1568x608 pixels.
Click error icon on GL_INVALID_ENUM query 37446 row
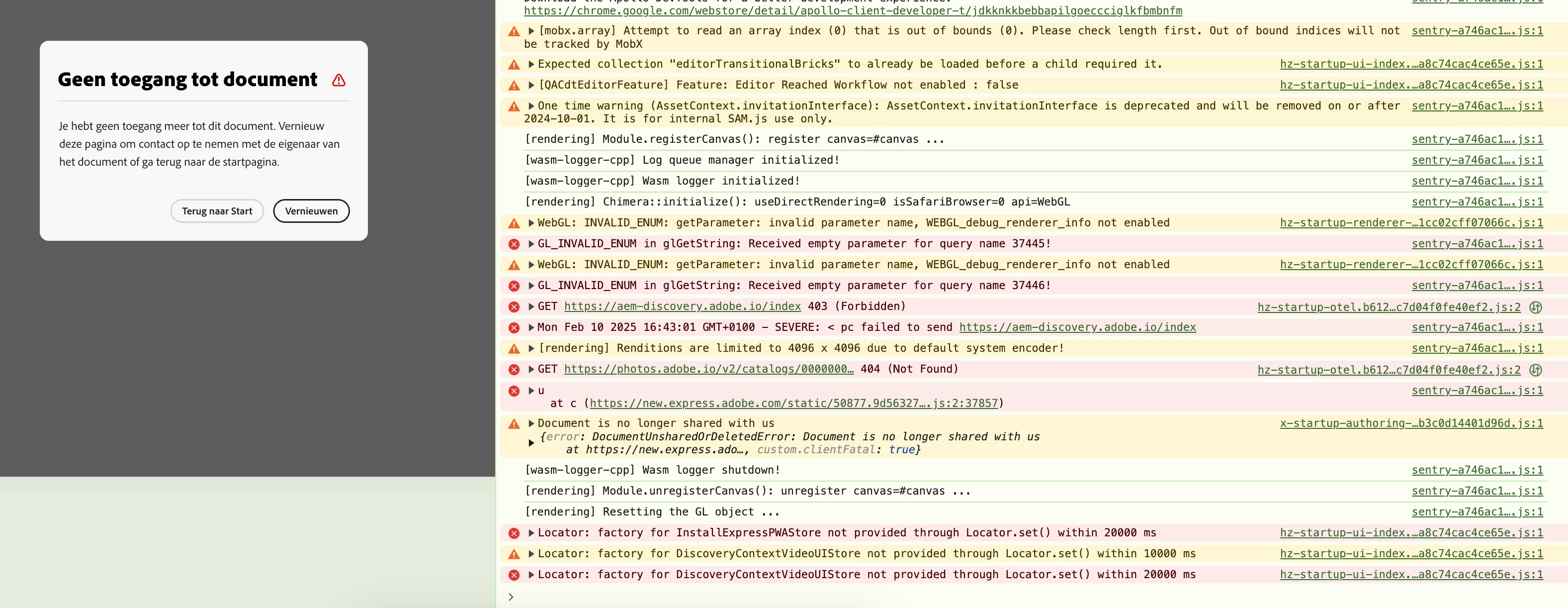(514, 286)
